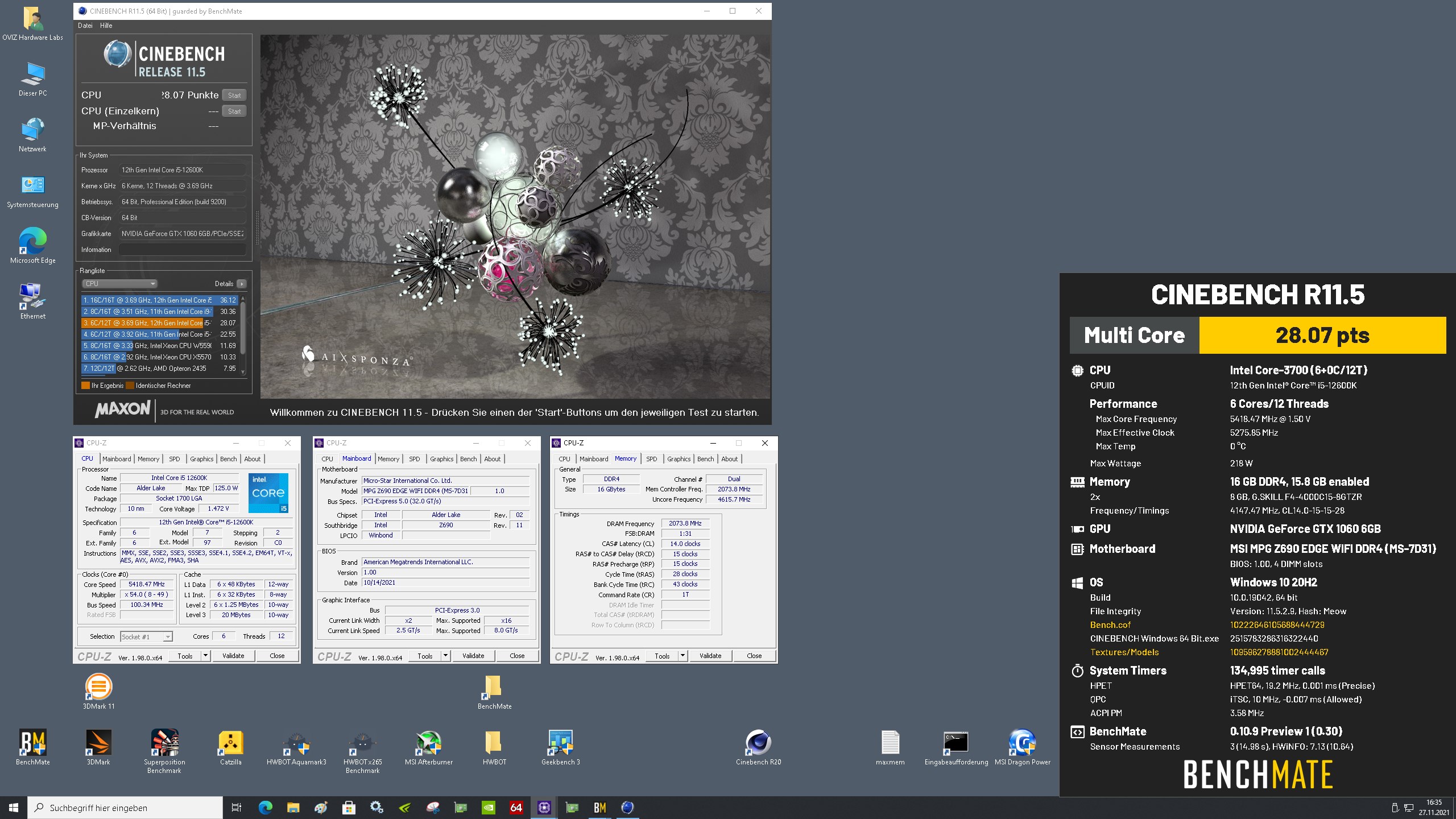Click Validate in Memory CPU-Z window
This screenshot has width=1456, height=819.
[710, 656]
